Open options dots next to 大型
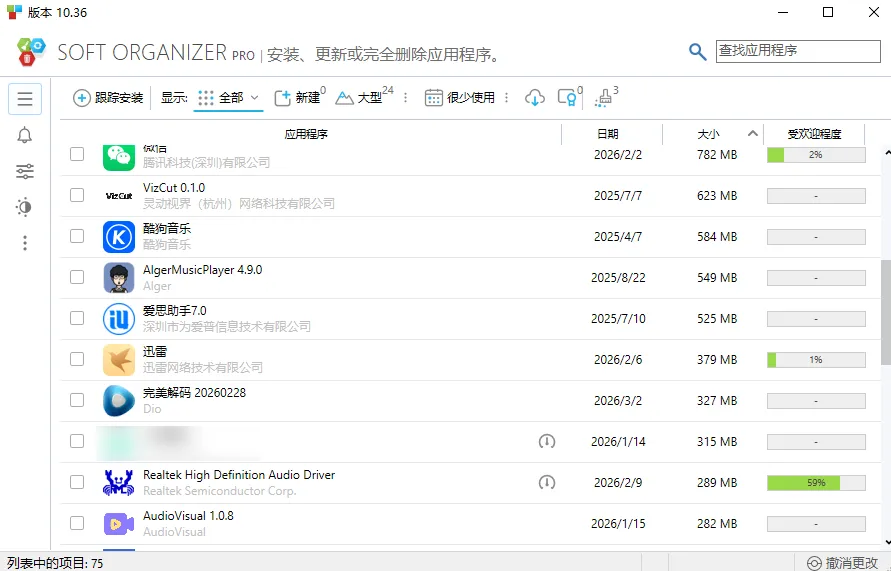The width and height of the screenshot is (891, 571). (x=405, y=98)
